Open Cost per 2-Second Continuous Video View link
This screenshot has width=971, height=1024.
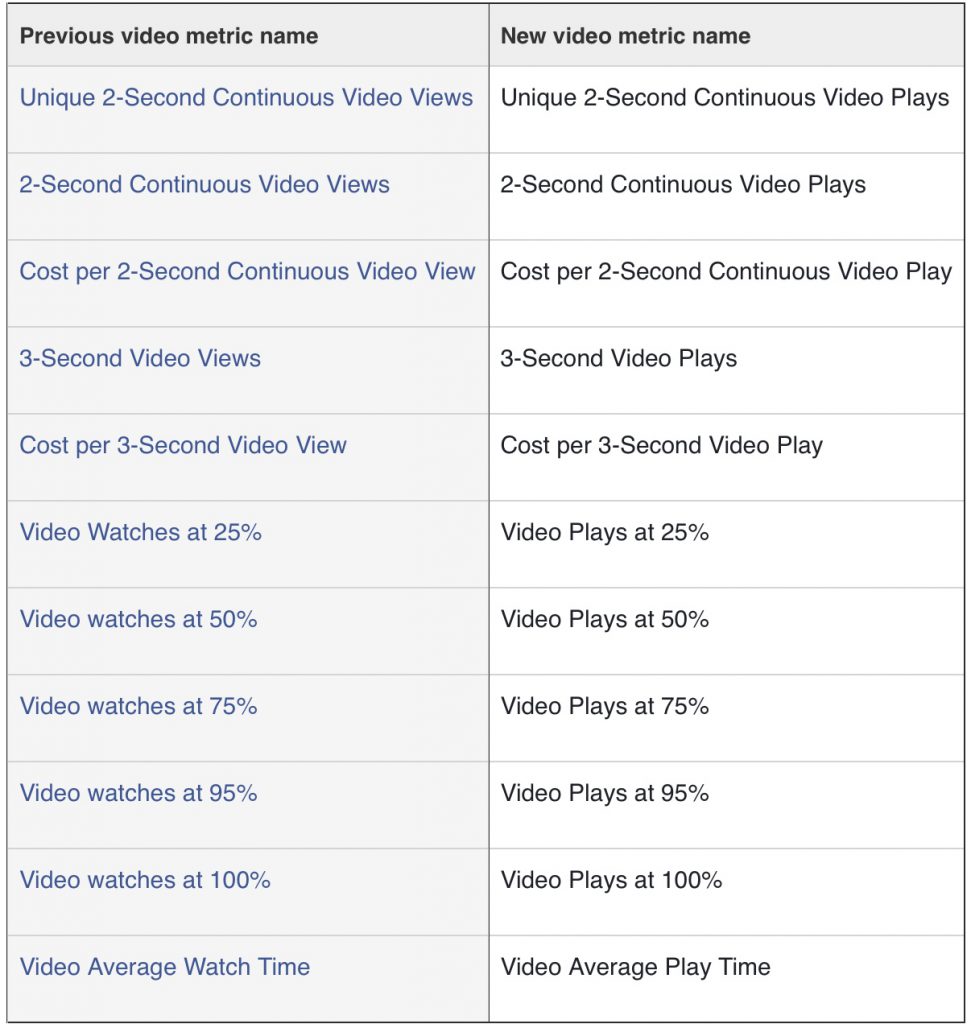click(x=247, y=272)
